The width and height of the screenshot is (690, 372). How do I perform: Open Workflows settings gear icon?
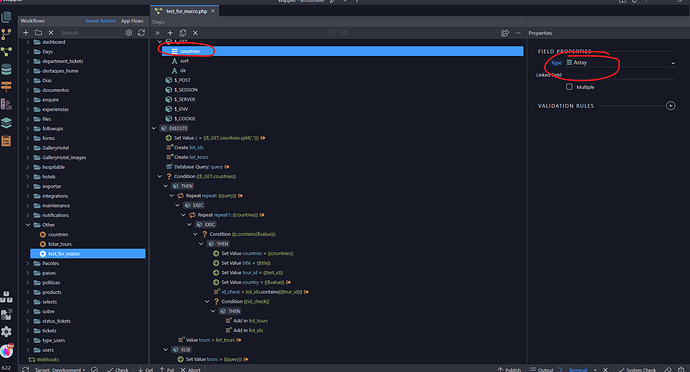[x=128, y=33]
